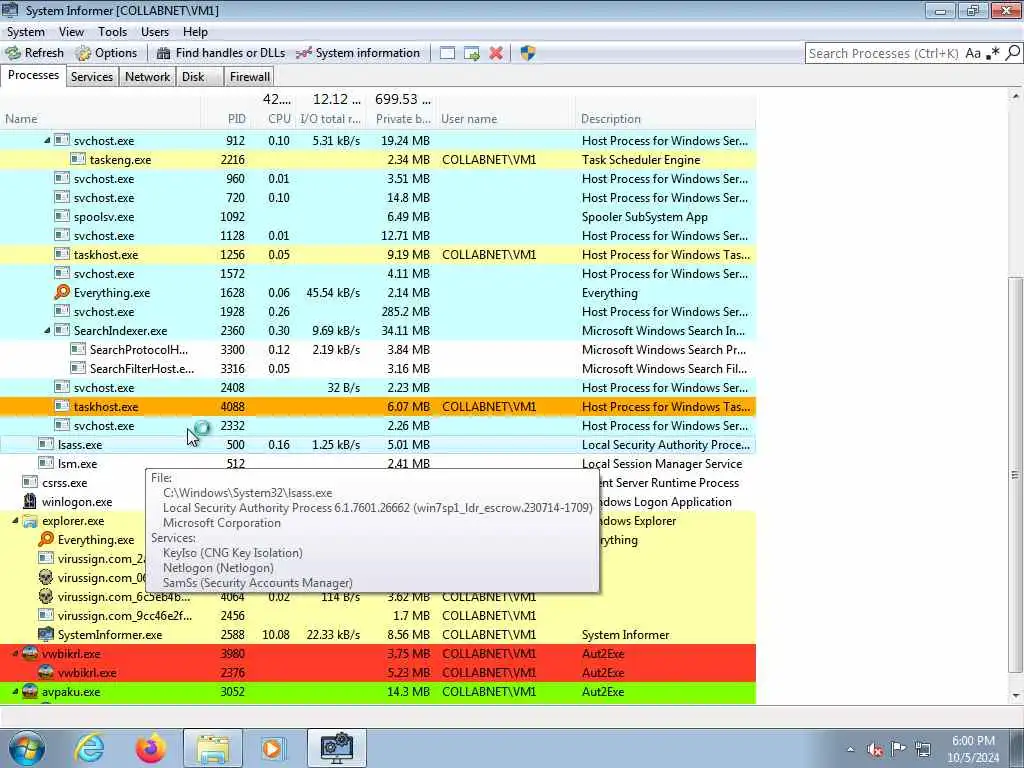This screenshot has width=1024, height=768.
Task: Click the find window and thread icon
Action: [472, 54]
